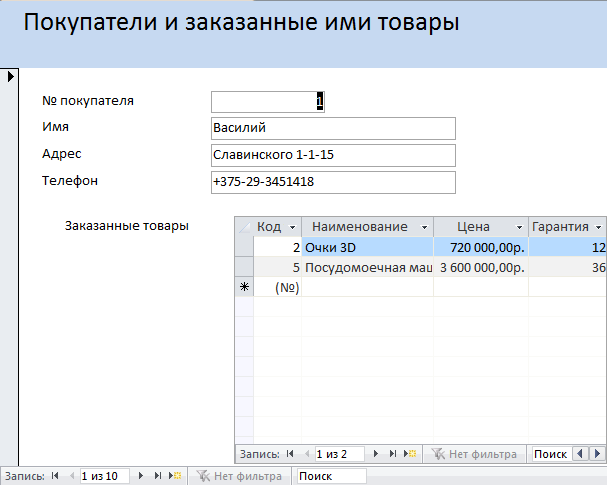
Task: Click the subform Поиск search box
Action: click(x=550, y=454)
